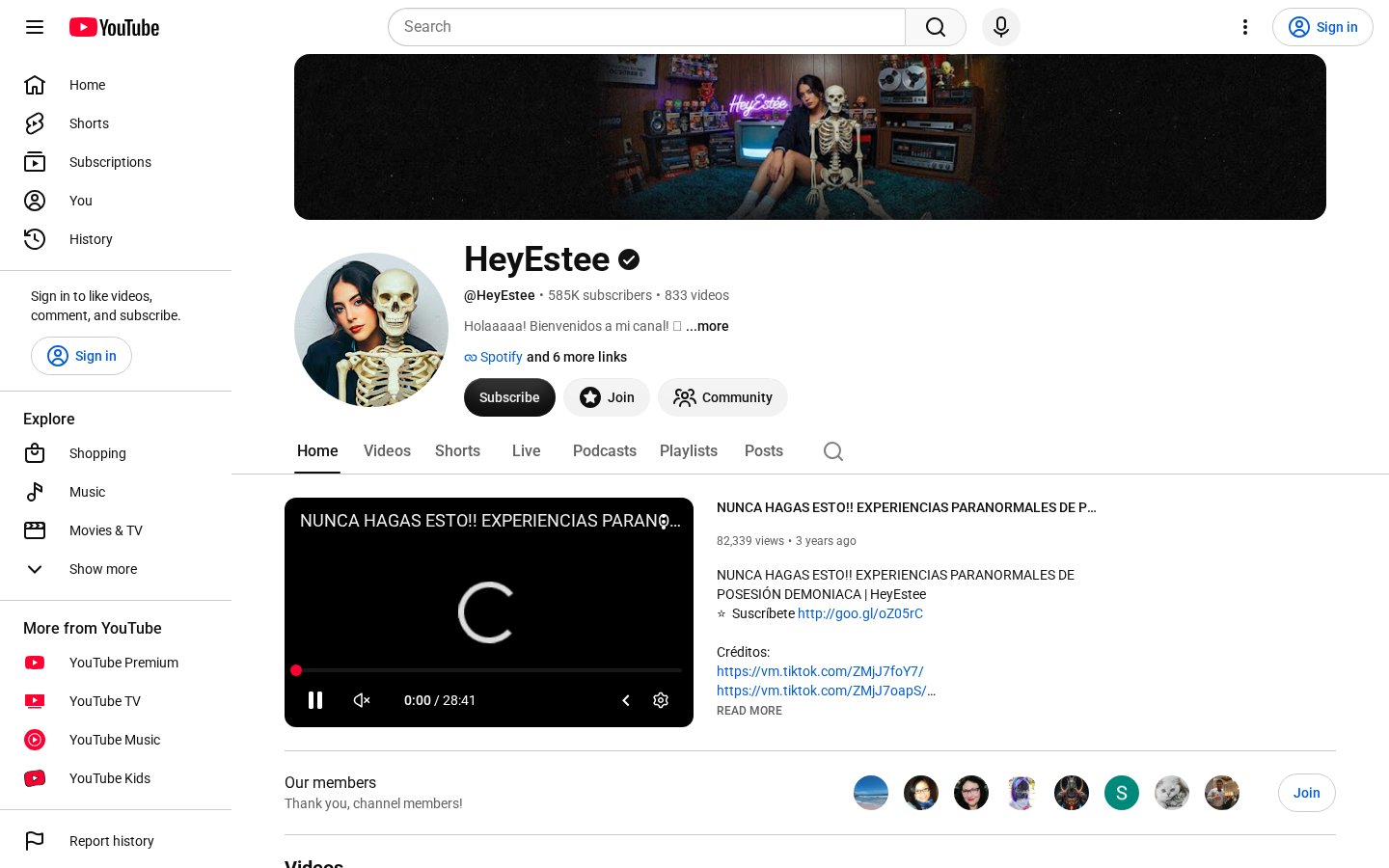Viewport: 1389px width, 868px height.
Task: Open Subscriptions in sidebar
Action: tap(116, 162)
